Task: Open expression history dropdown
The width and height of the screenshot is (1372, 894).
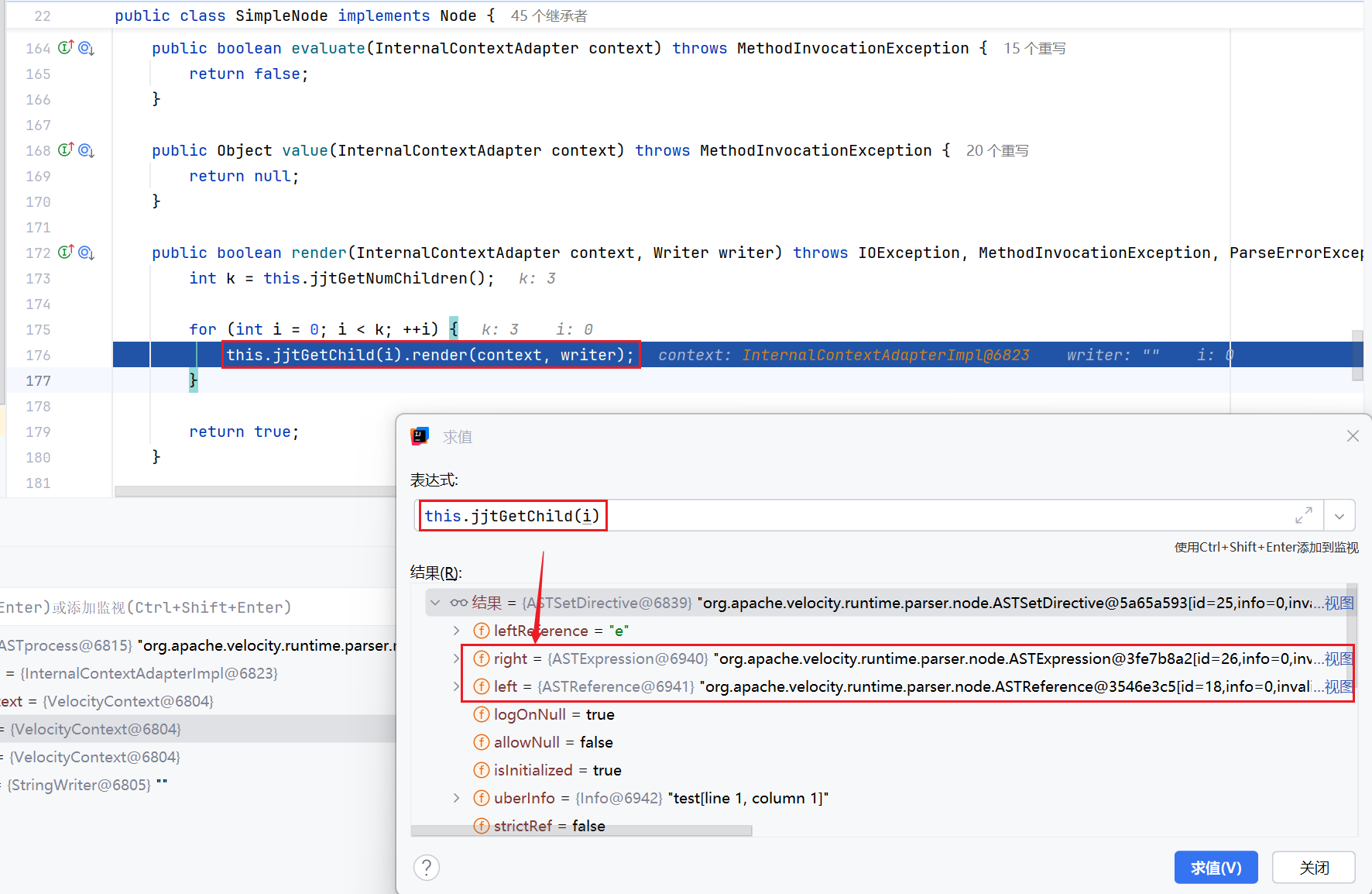Action: [1339, 516]
